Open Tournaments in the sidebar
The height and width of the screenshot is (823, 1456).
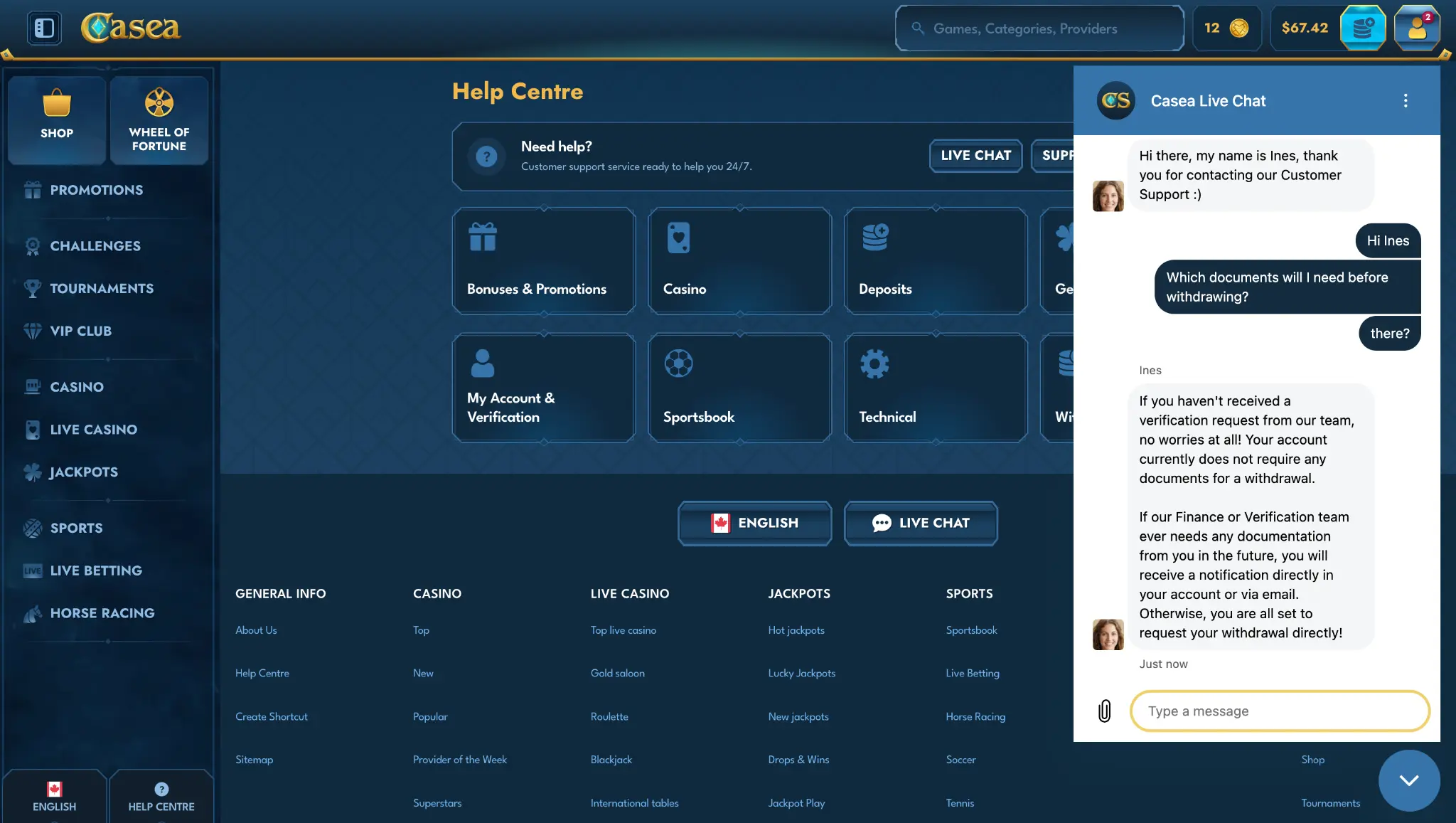click(102, 288)
